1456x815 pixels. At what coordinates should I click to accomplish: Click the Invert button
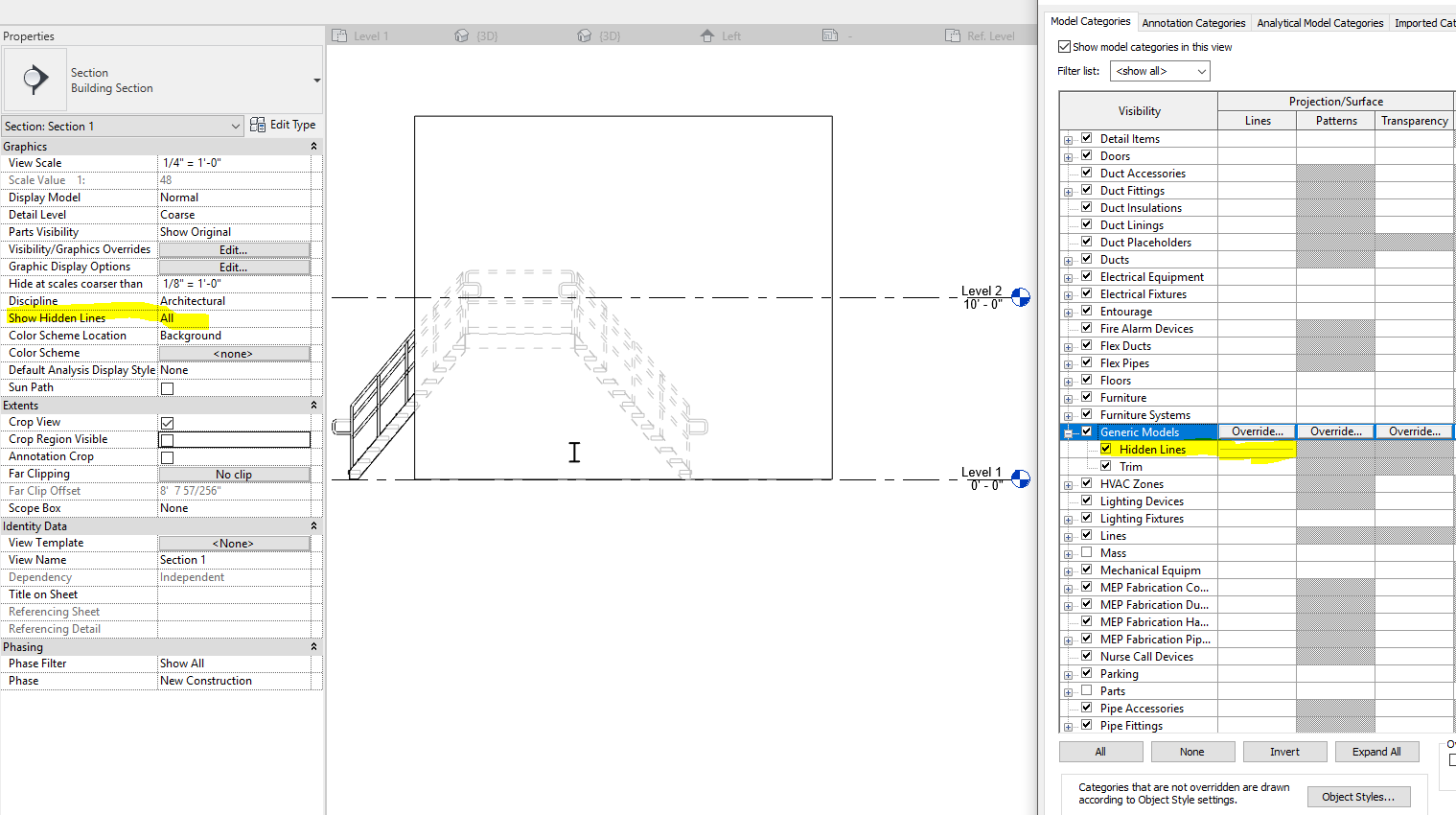[x=1284, y=751]
